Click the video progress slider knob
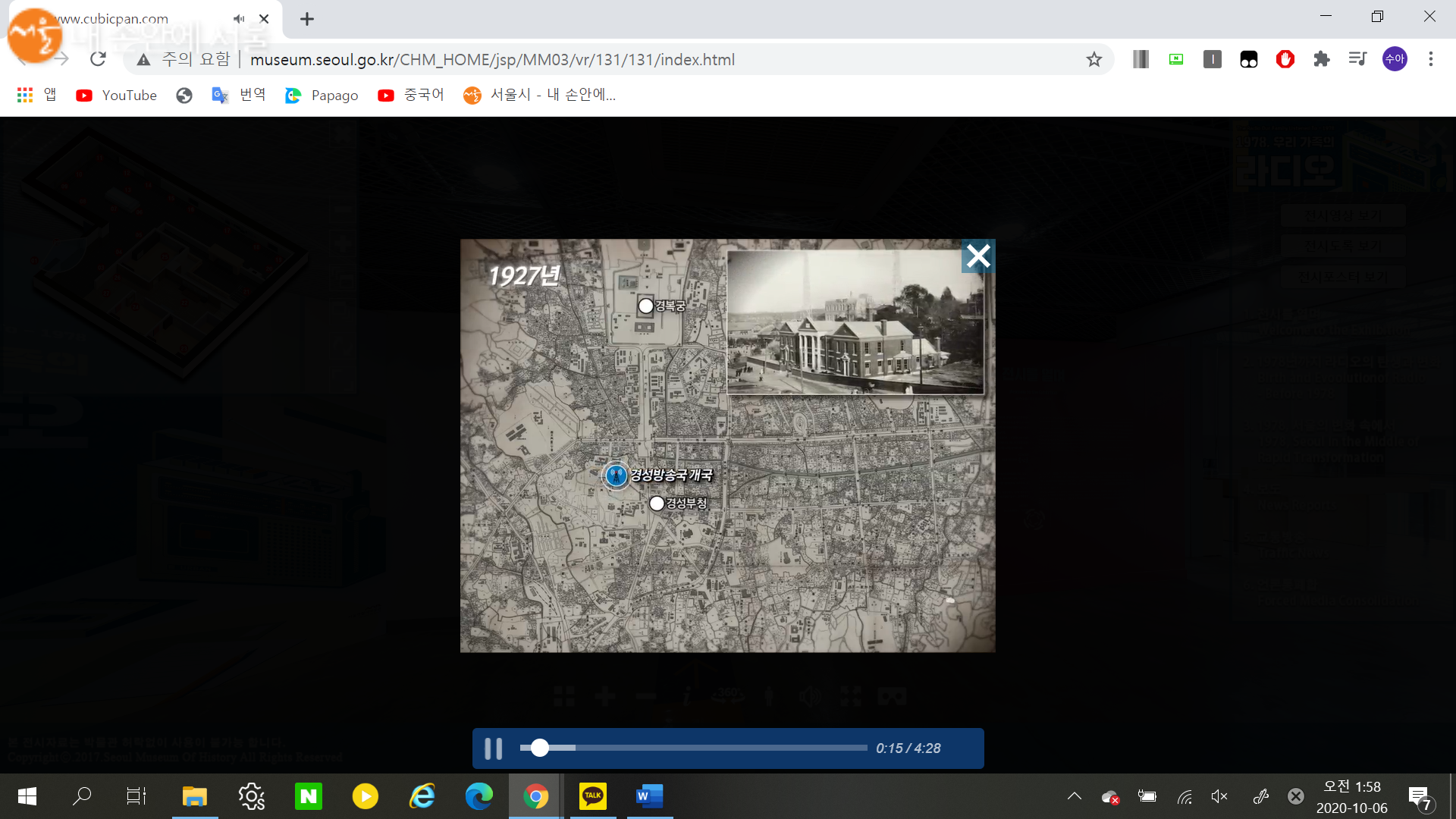This screenshot has height=819, width=1456. (x=539, y=748)
